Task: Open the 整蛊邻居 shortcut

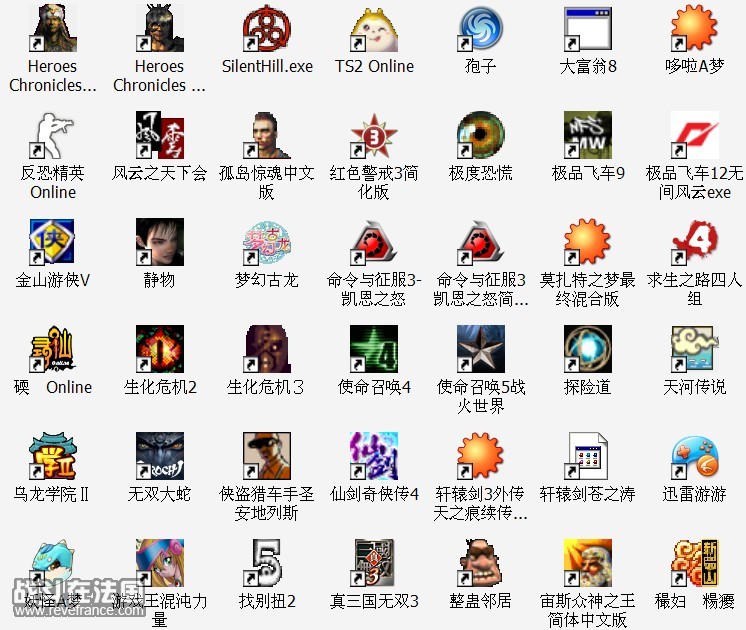Action: (x=481, y=563)
